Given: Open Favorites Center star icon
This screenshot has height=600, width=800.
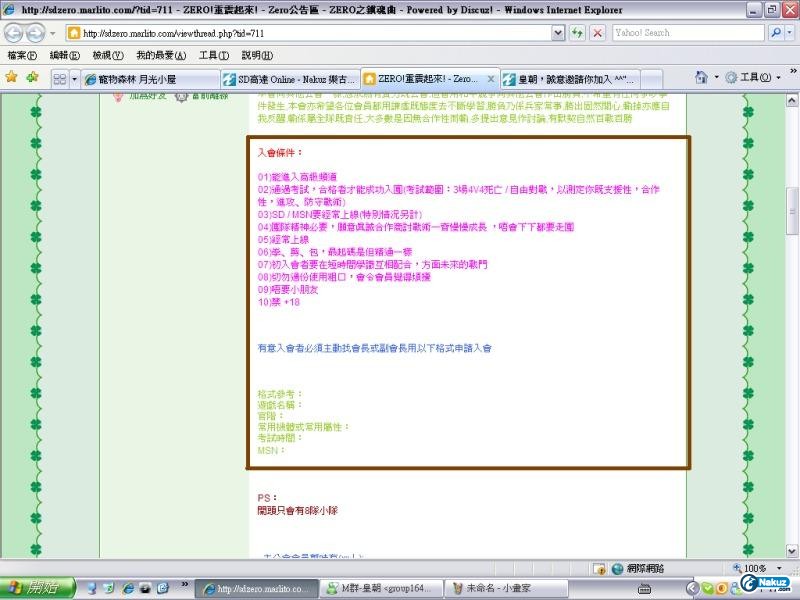Looking at the screenshot, I should click(12, 77).
